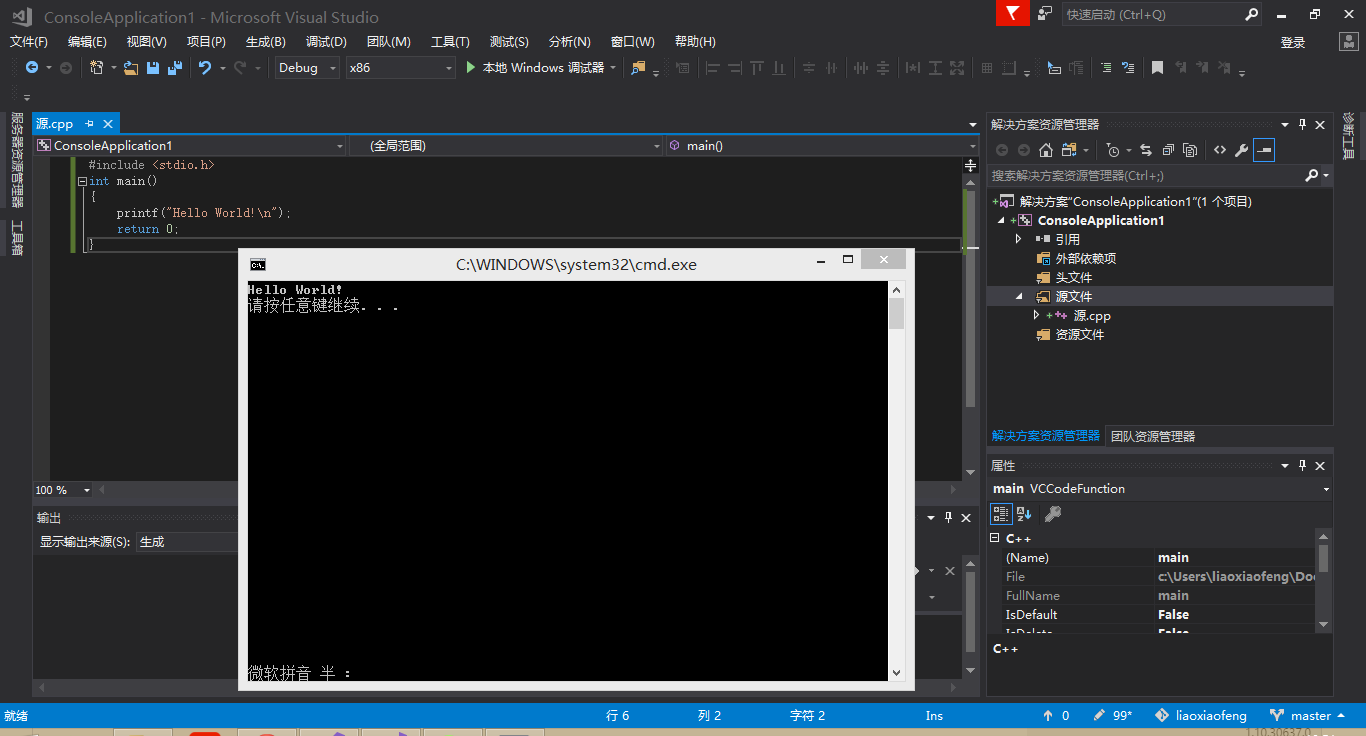Click the 99* pending changes indicator
Screen dimensions: 1366x736
tap(1113, 716)
